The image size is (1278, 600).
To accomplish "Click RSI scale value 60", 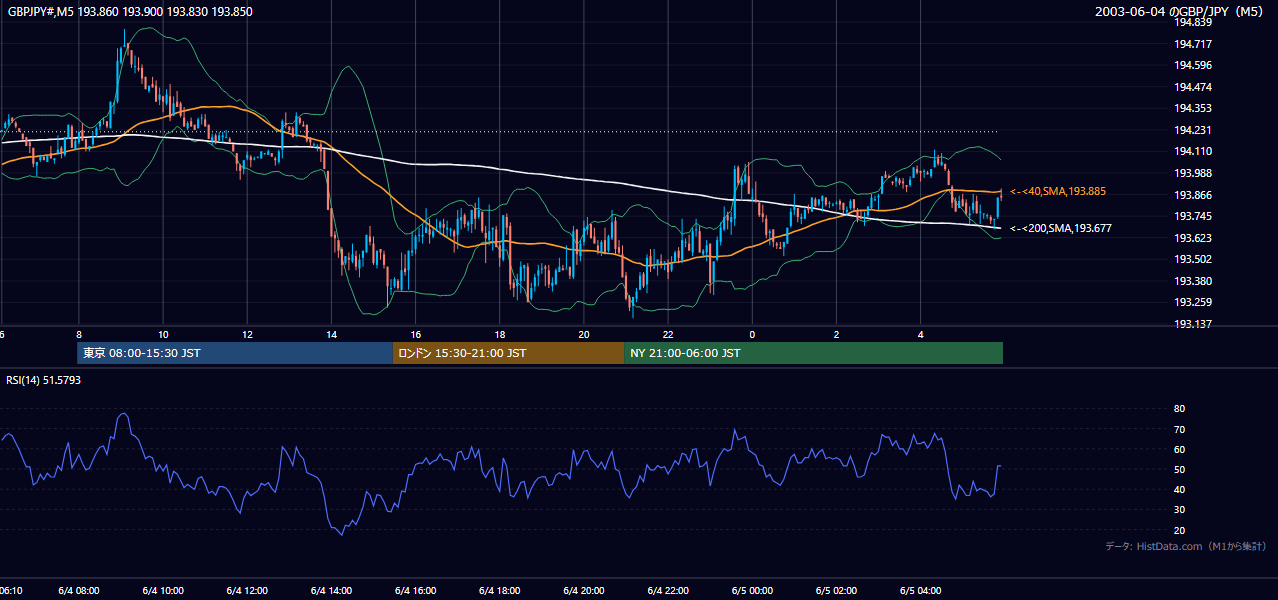I will (1179, 449).
